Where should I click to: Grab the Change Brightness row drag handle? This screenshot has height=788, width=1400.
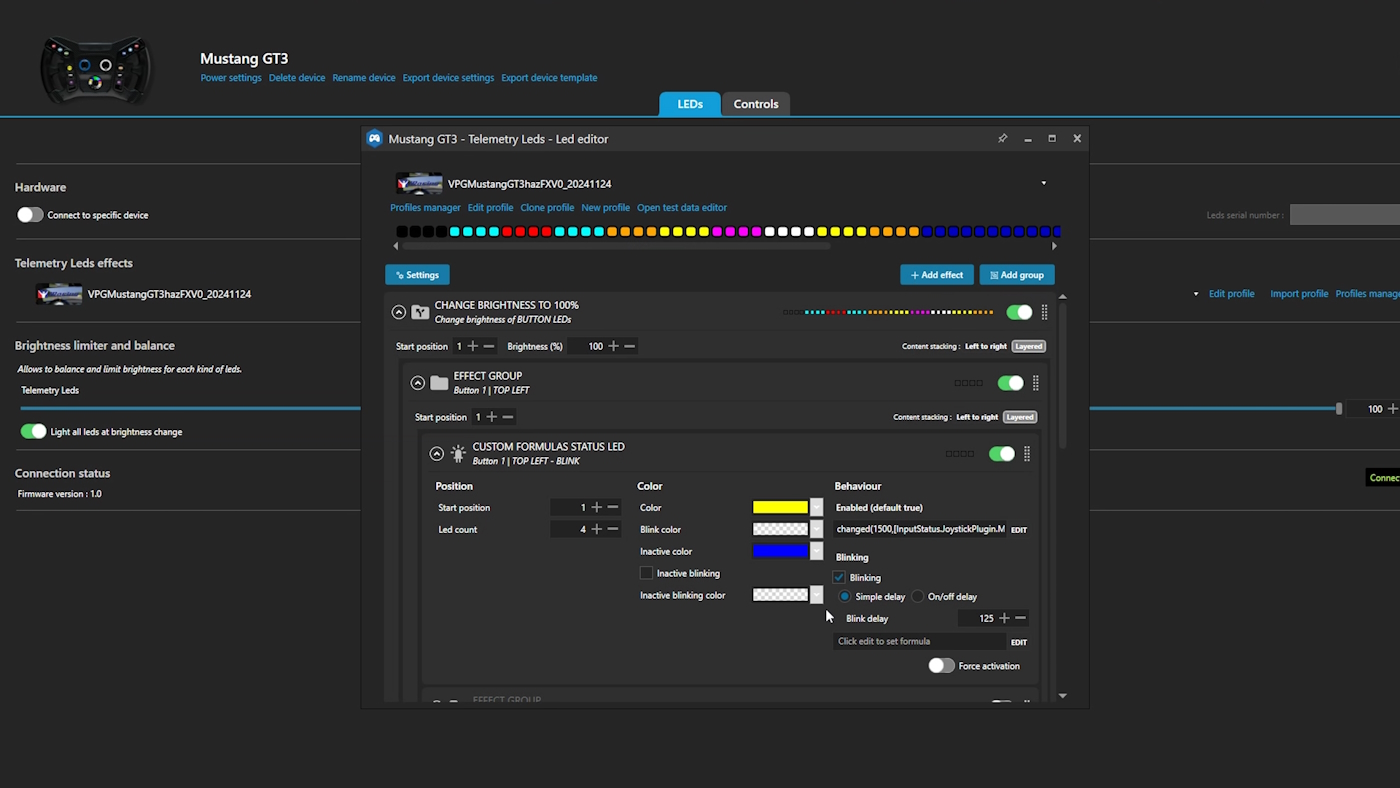(x=1045, y=312)
